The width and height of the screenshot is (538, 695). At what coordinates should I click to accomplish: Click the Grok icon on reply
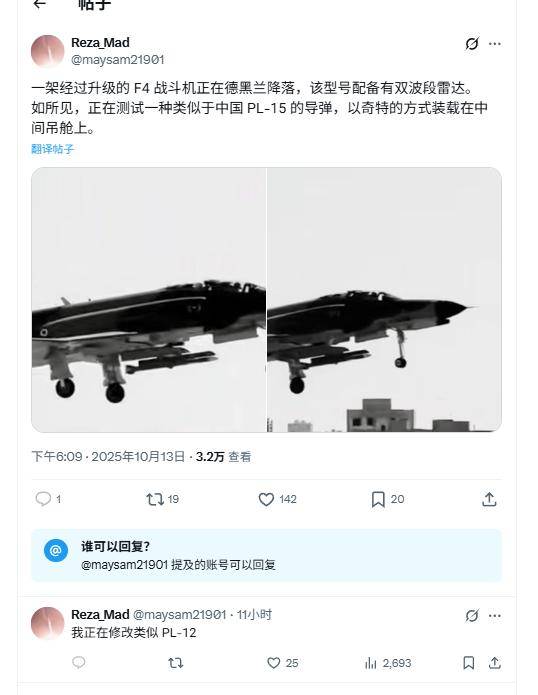[x=472, y=615]
